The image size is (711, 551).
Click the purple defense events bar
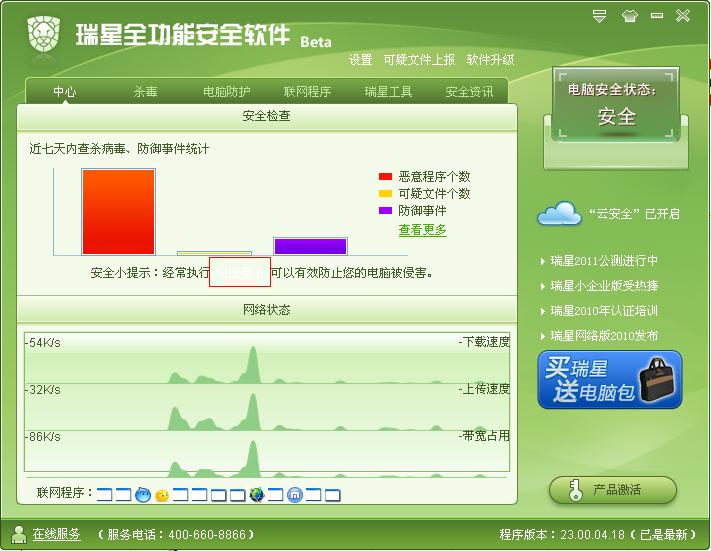tap(311, 246)
